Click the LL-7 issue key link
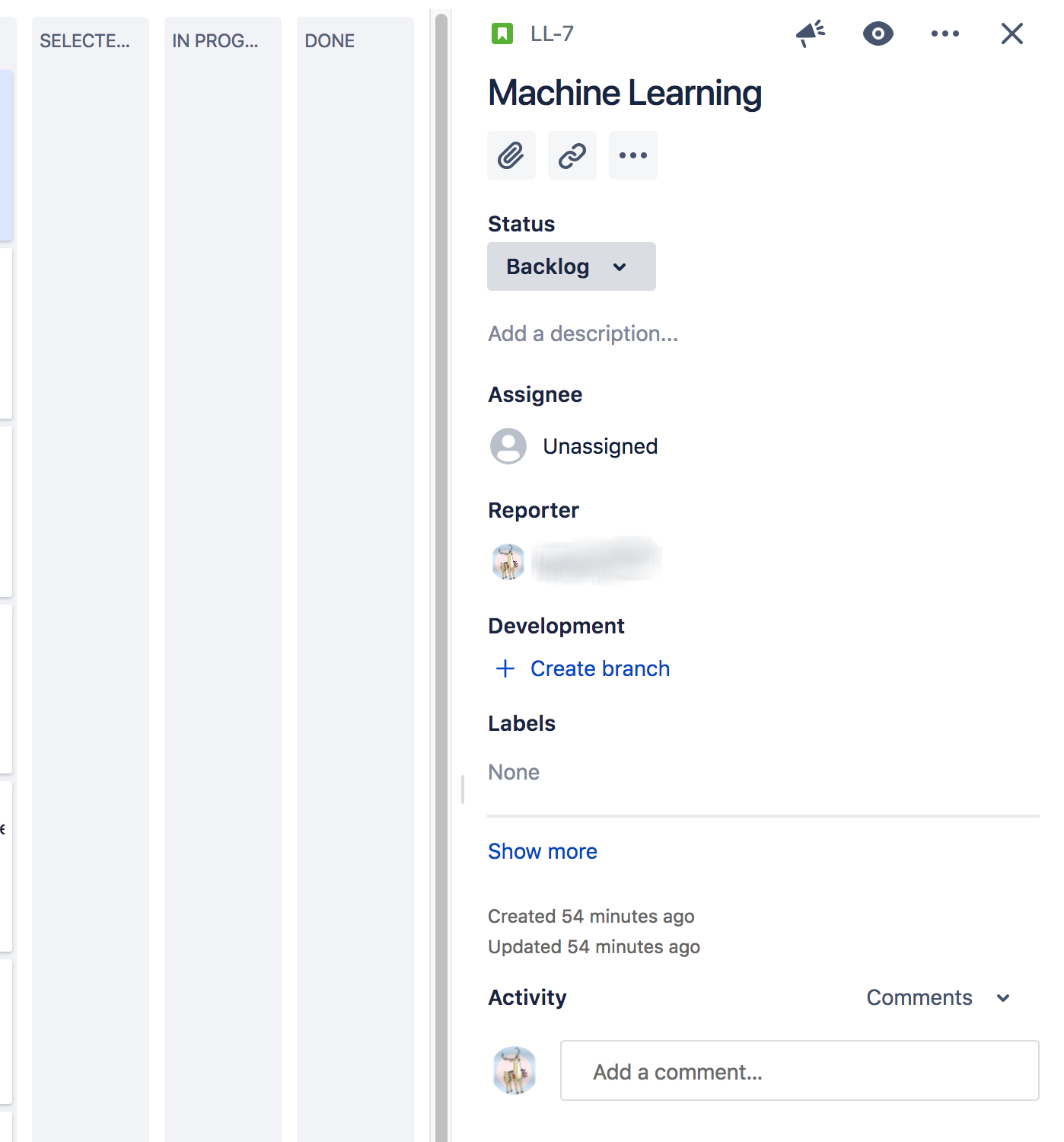The height and width of the screenshot is (1142, 1064). click(x=552, y=33)
